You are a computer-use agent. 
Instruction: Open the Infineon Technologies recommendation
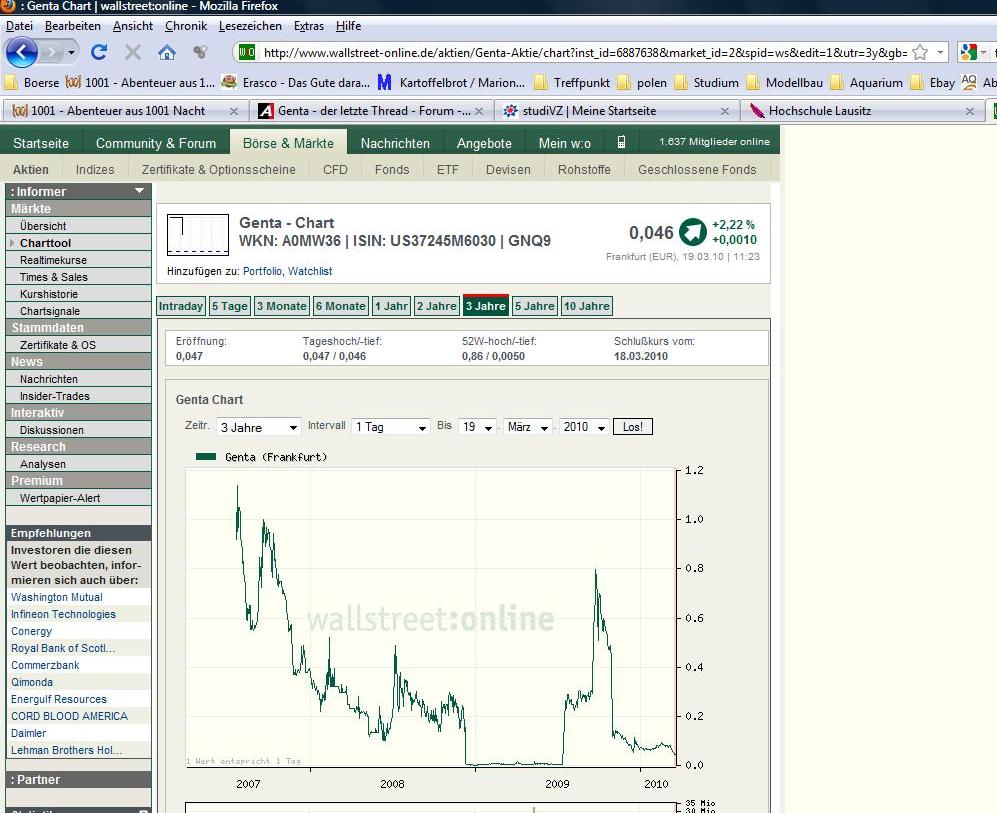(x=64, y=615)
